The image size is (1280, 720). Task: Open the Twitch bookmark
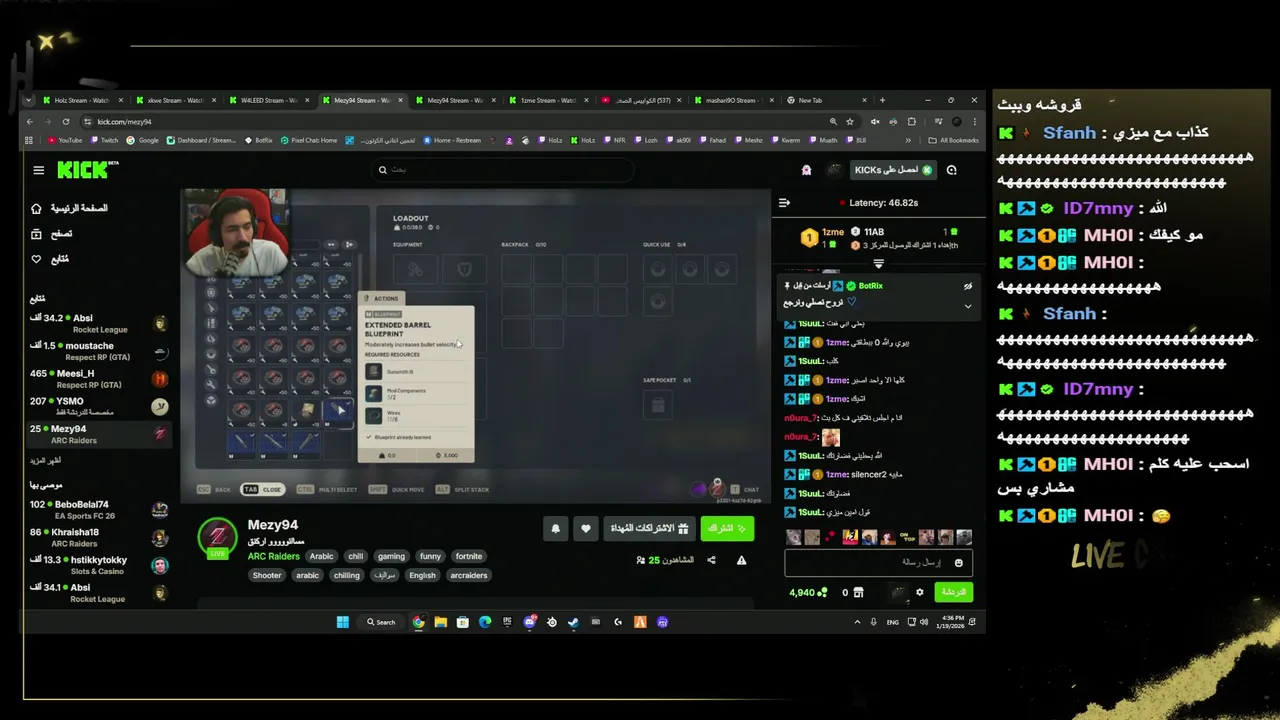103,140
